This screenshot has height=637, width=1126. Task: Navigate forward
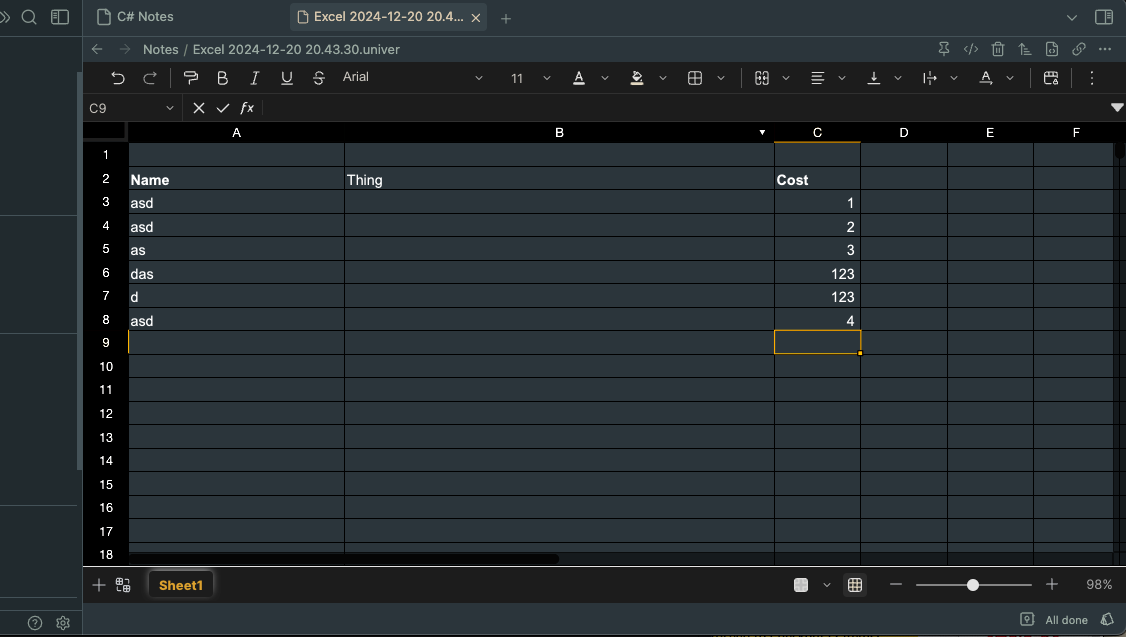click(x=124, y=49)
